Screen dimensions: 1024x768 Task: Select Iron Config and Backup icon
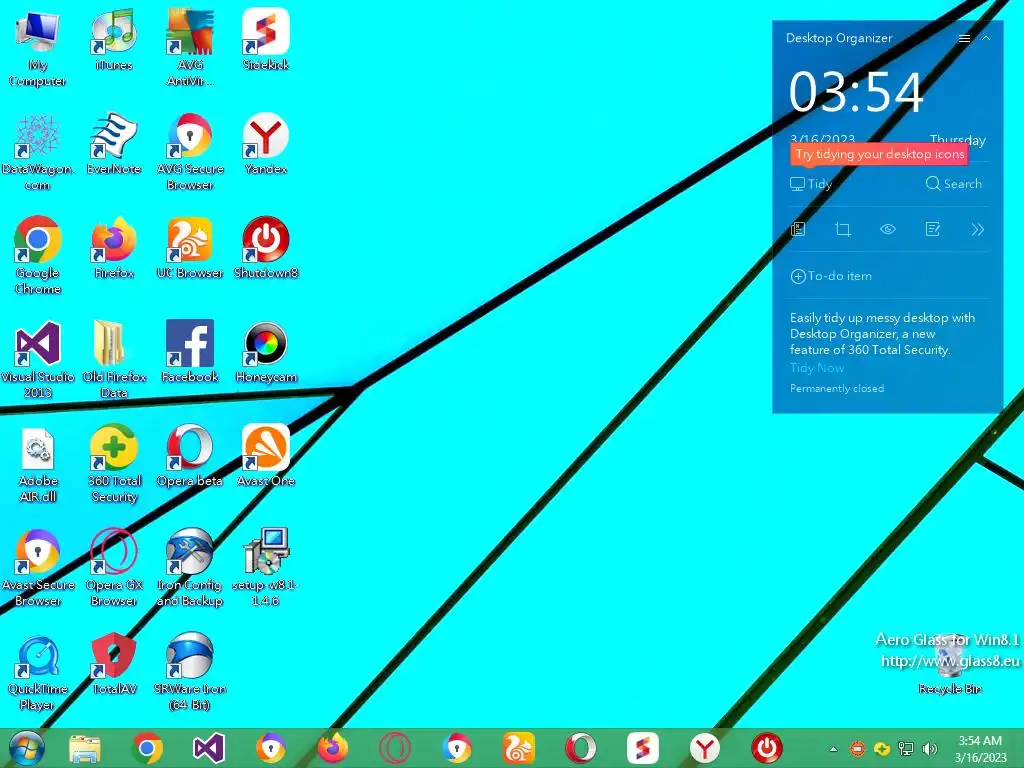[x=190, y=567]
